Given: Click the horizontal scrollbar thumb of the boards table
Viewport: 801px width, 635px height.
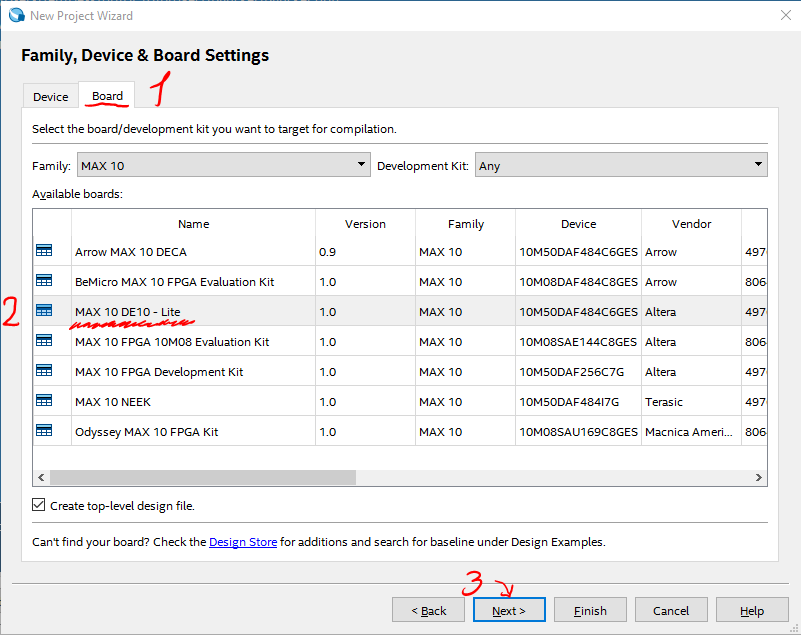Looking at the screenshot, I should pyautogui.click(x=203, y=477).
